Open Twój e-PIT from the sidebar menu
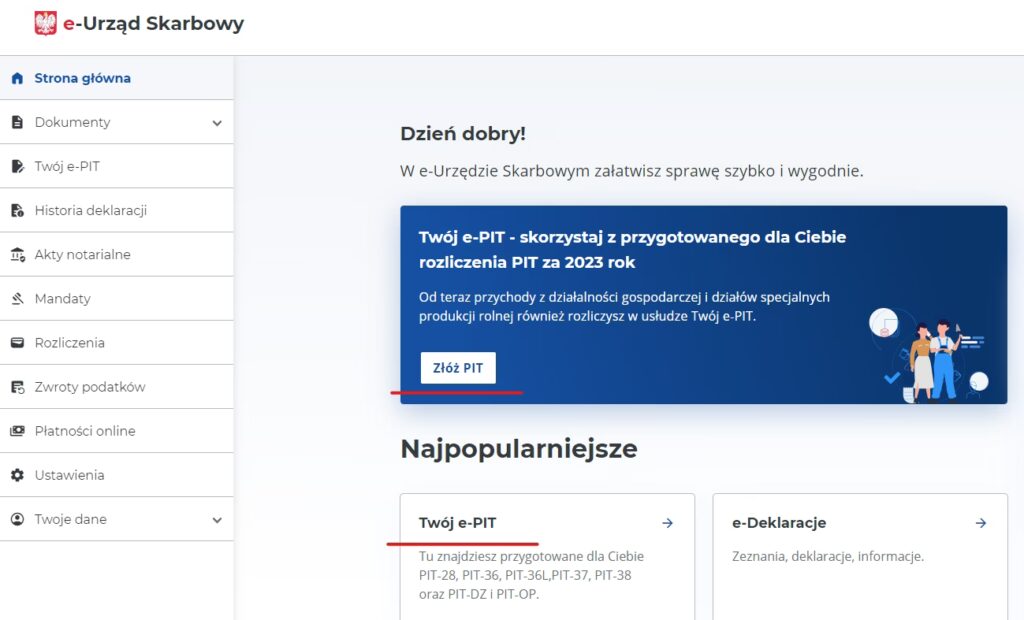Screen dimensions: 1024x620 click(67, 166)
